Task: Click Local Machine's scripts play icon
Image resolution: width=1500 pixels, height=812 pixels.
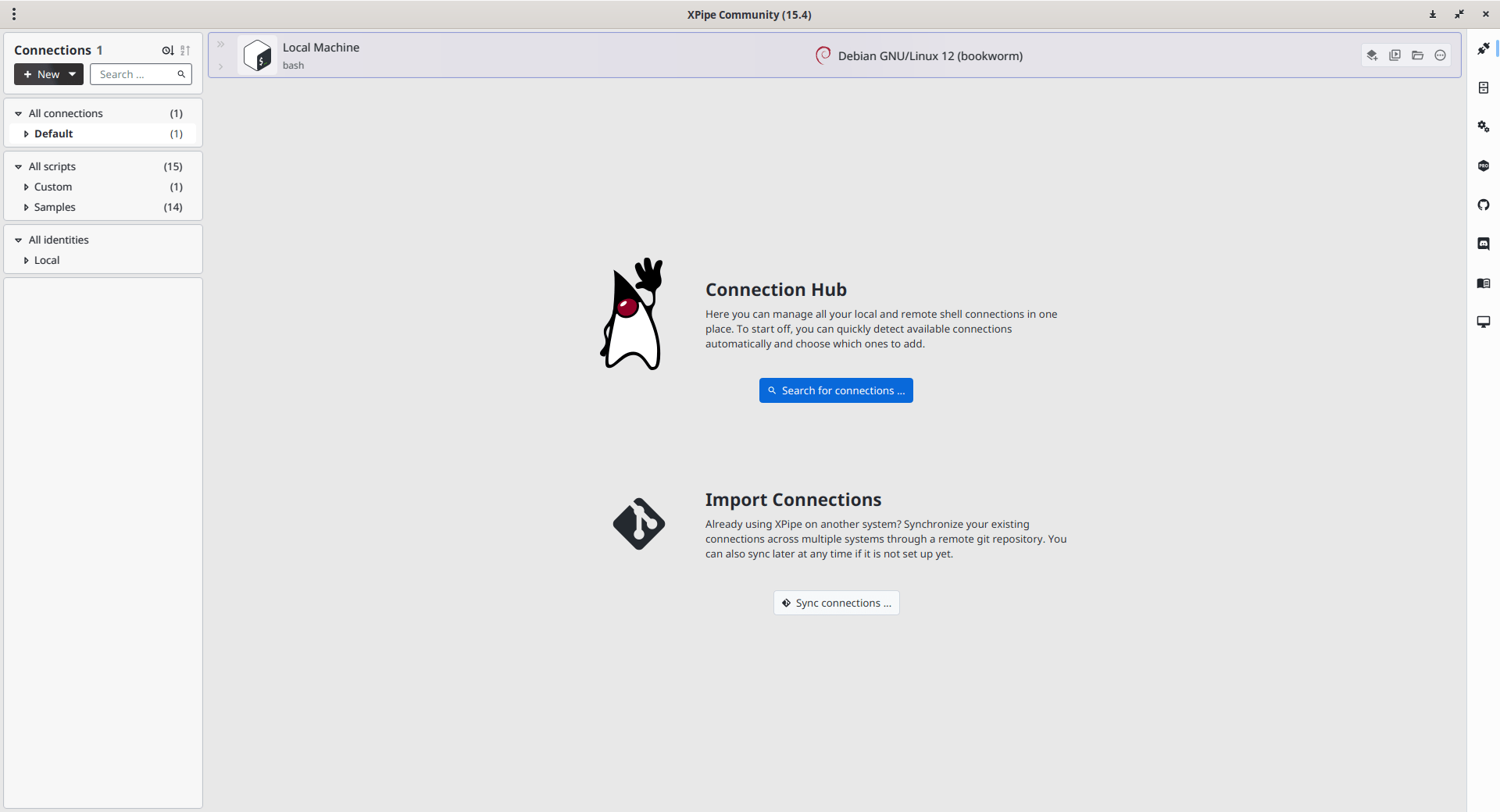Action: [x=1395, y=55]
